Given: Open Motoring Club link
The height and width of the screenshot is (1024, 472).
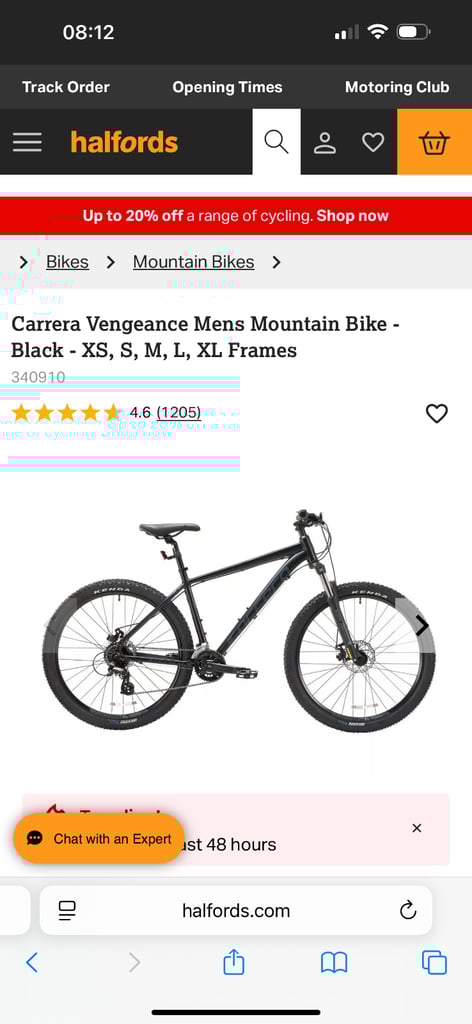Looking at the screenshot, I should (x=397, y=87).
